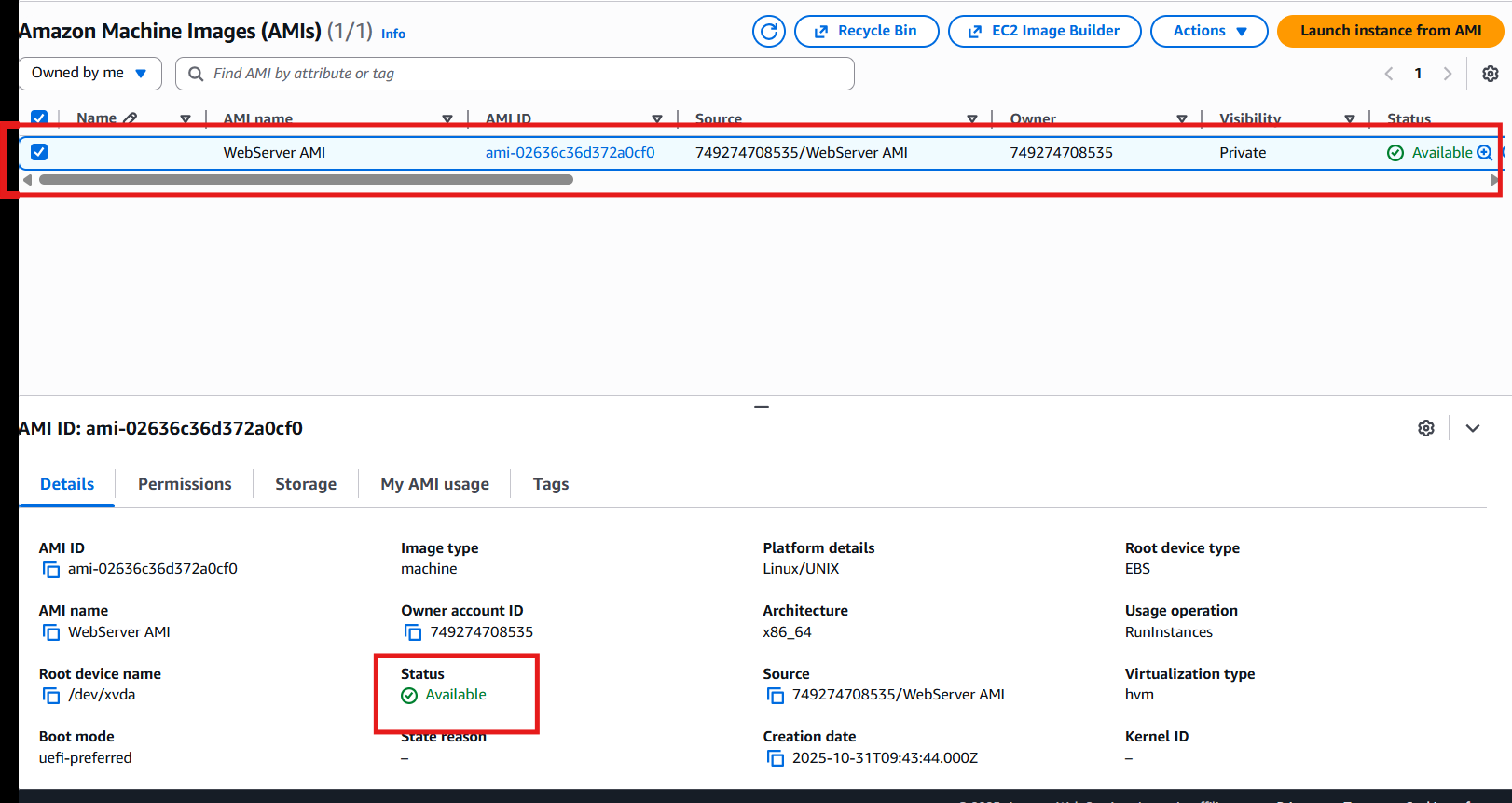
Task: Copy the AMI ID in details
Action: pos(51,569)
